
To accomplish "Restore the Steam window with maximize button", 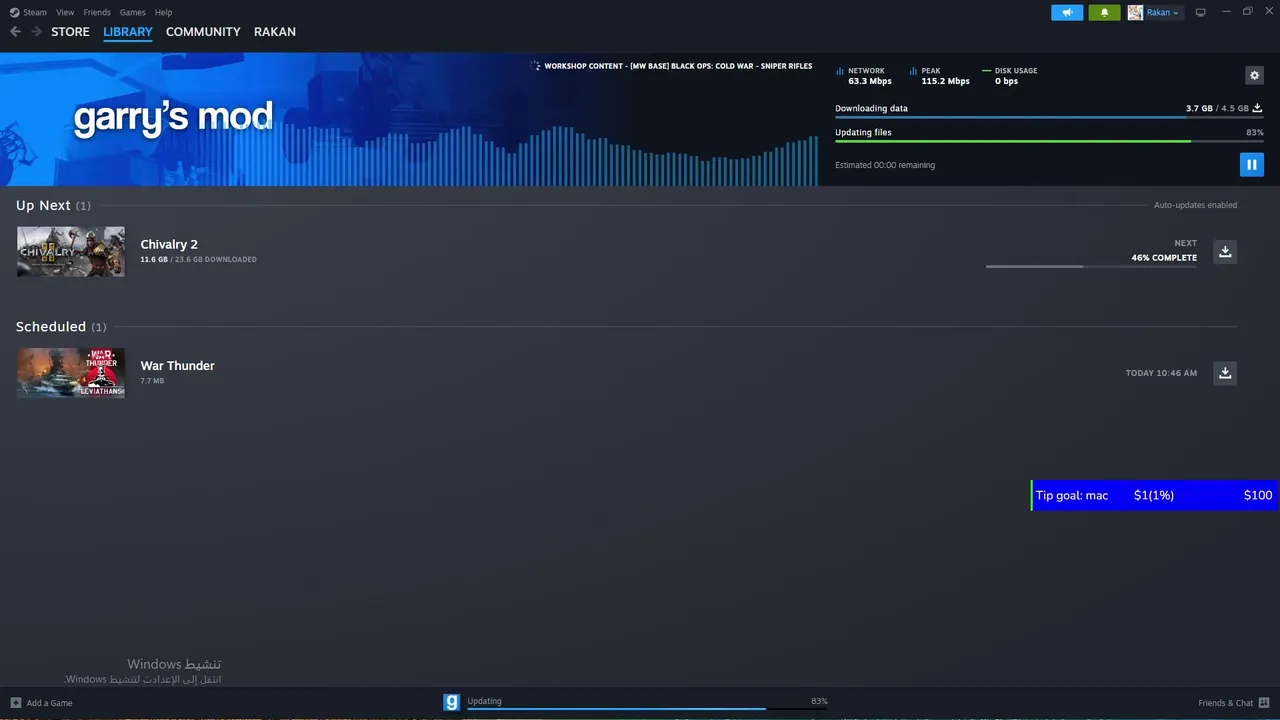I will pos(1247,12).
